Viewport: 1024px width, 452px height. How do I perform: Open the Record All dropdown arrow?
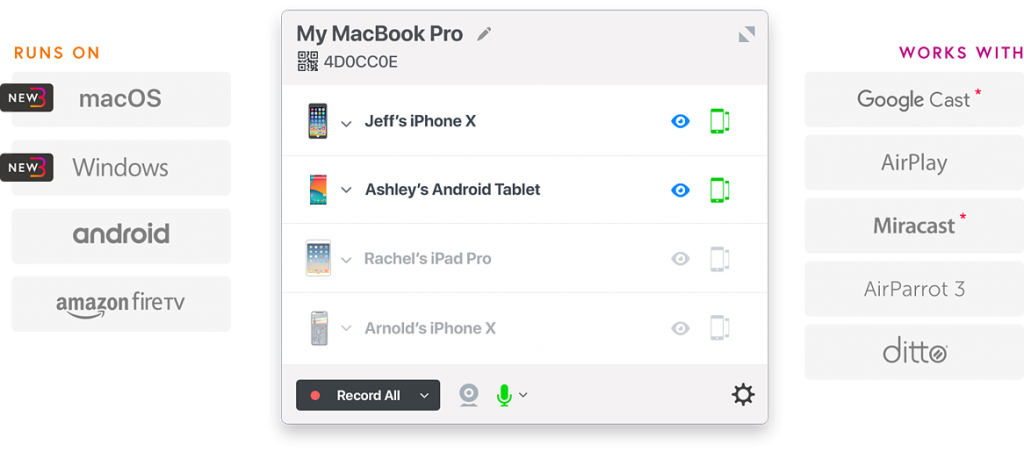click(424, 396)
